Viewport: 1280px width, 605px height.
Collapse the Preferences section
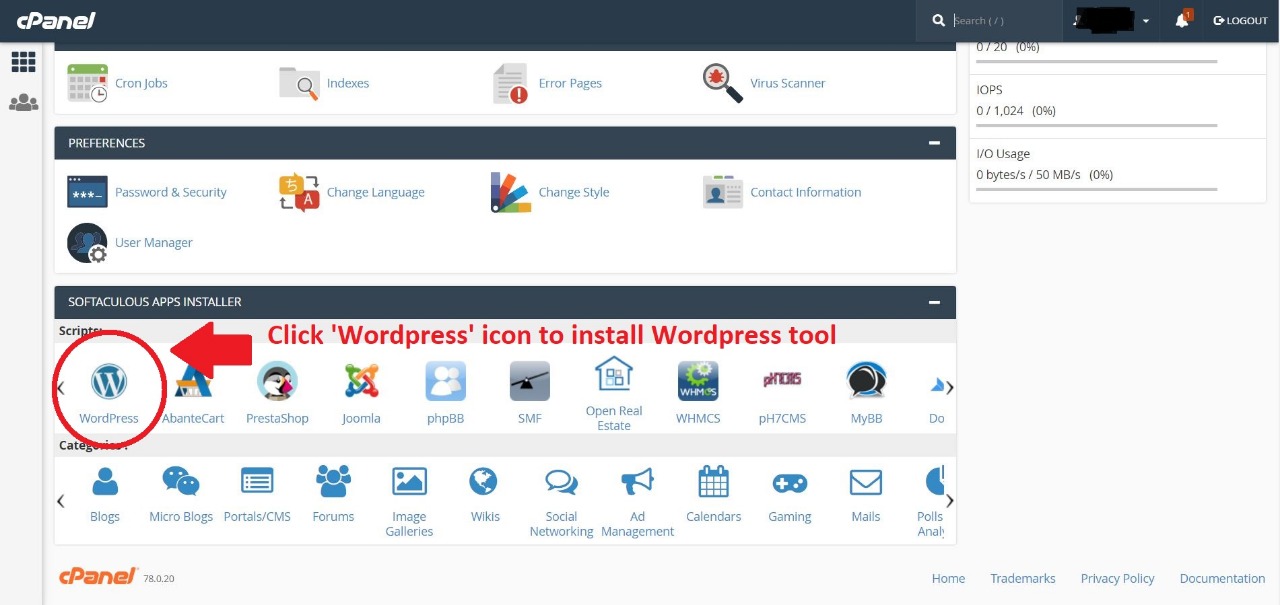click(934, 143)
